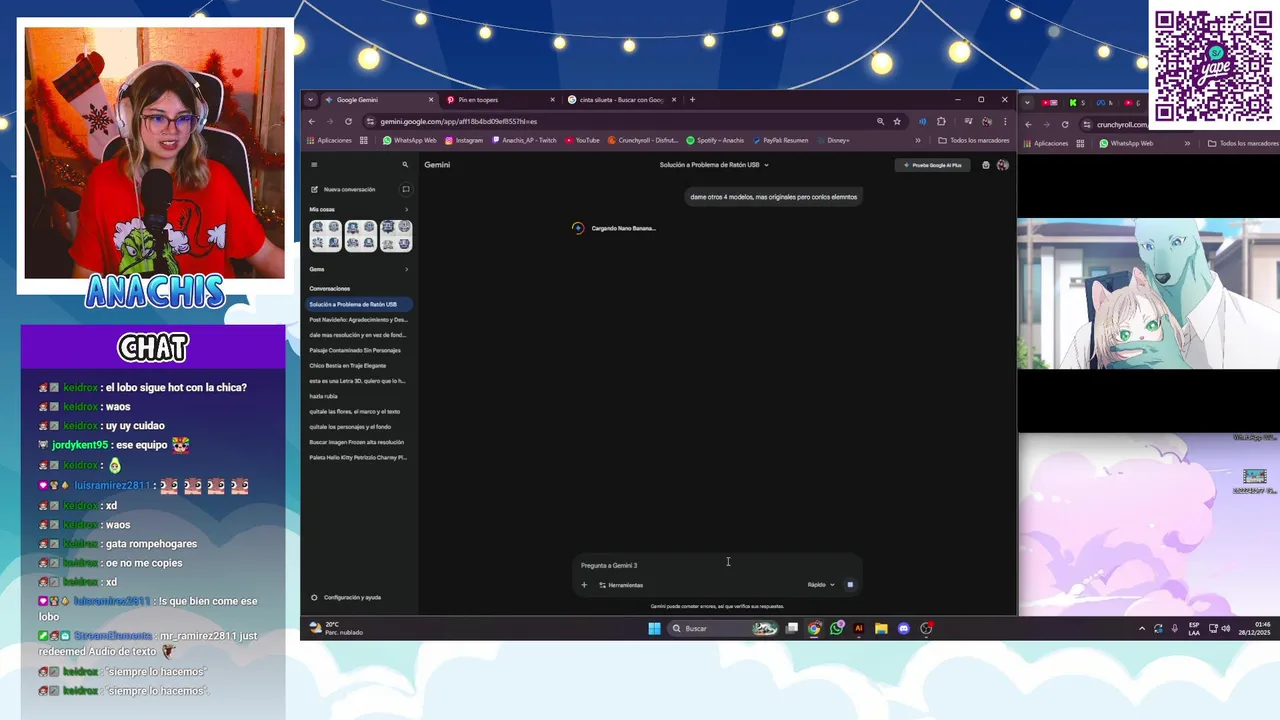This screenshot has height=720, width=1280.
Task: Open temporary chat icon beside Nueva conversación
Action: point(406,189)
